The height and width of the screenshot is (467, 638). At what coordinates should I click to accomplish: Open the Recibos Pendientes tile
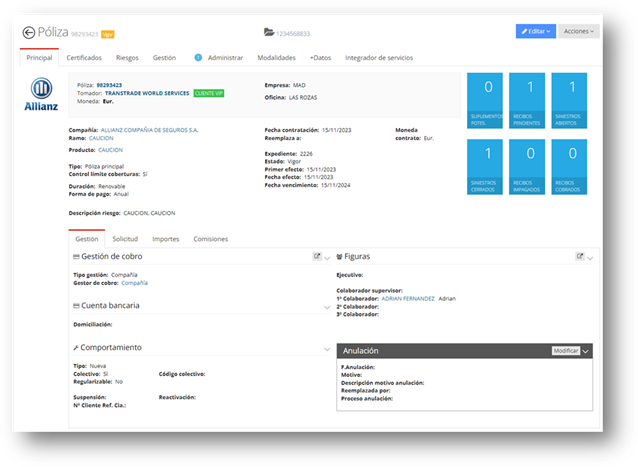(527, 100)
